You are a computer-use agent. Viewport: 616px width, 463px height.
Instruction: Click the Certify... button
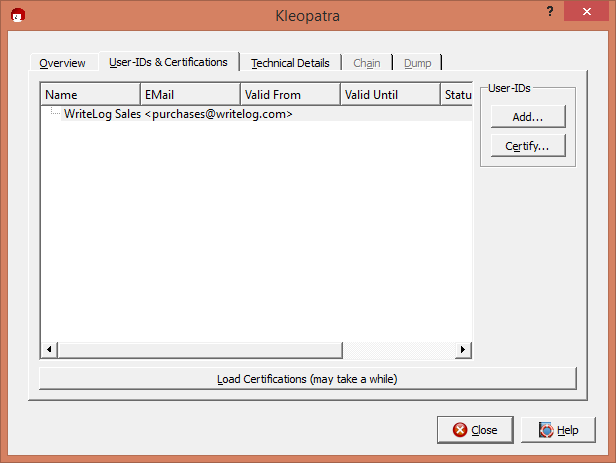pos(528,146)
